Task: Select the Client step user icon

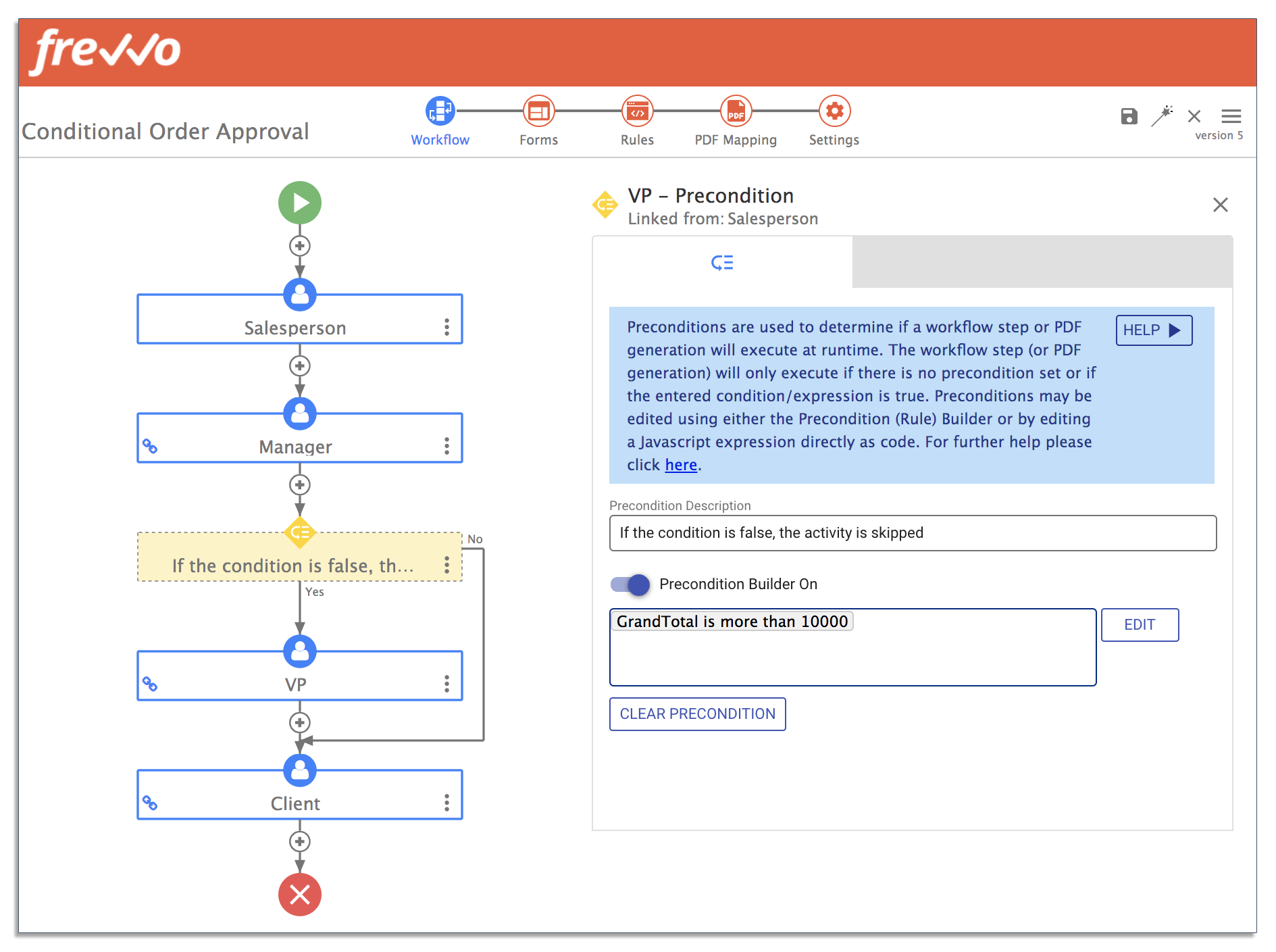Action: point(300,770)
